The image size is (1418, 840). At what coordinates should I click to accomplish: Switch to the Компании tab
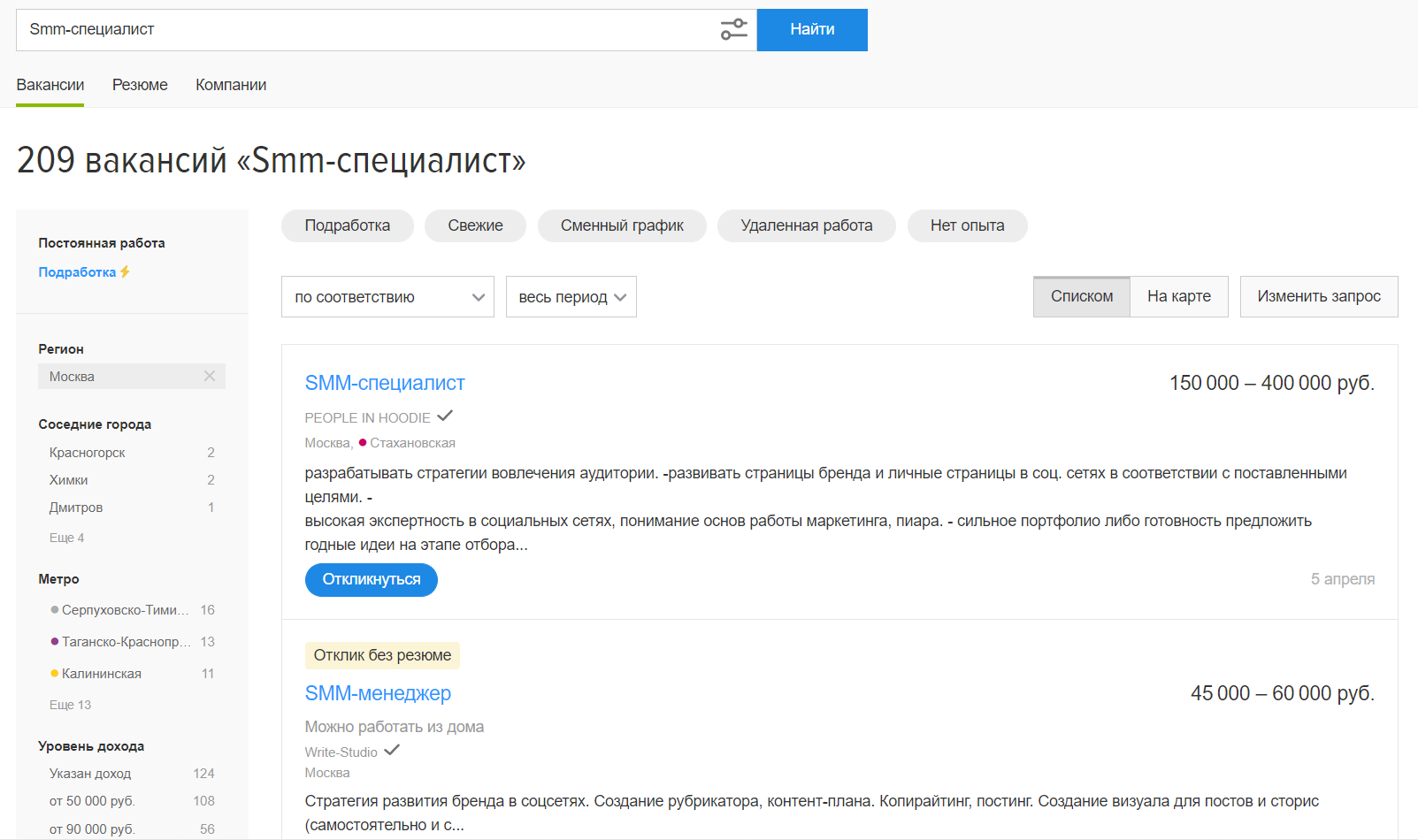click(231, 85)
